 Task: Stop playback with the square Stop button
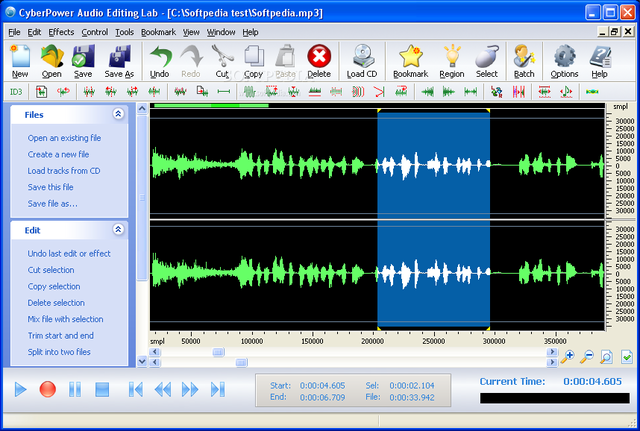coord(102,389)
